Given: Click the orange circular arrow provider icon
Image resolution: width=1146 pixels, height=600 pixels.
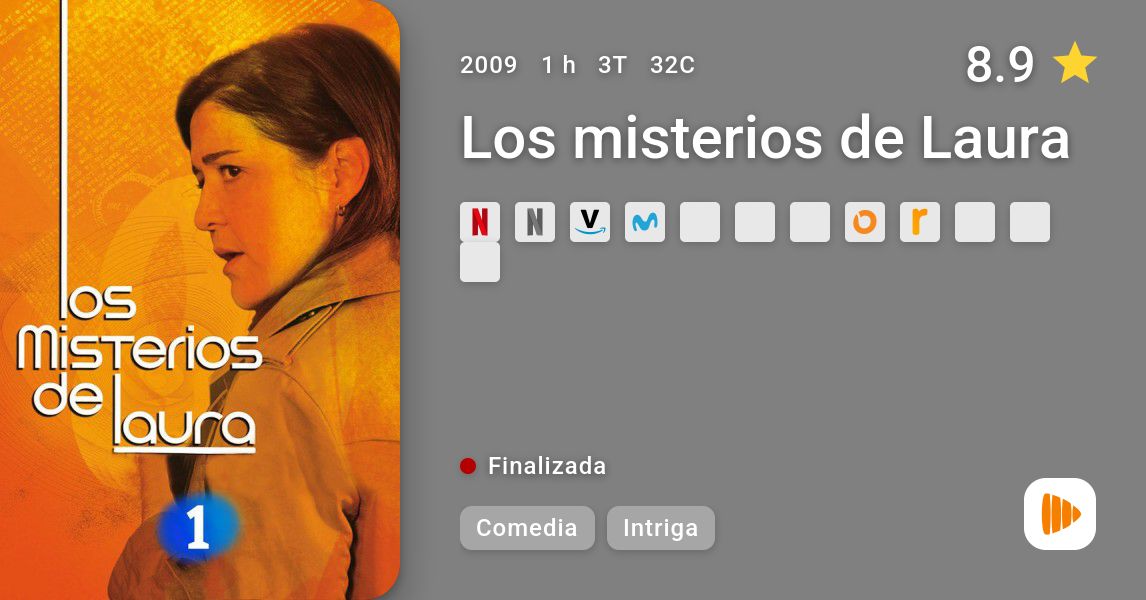Looking at the screenshot, I should [x=865, y=222].
